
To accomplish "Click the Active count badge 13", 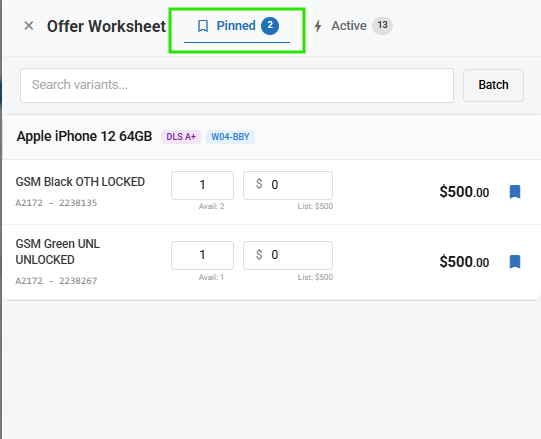I will 382,26.
